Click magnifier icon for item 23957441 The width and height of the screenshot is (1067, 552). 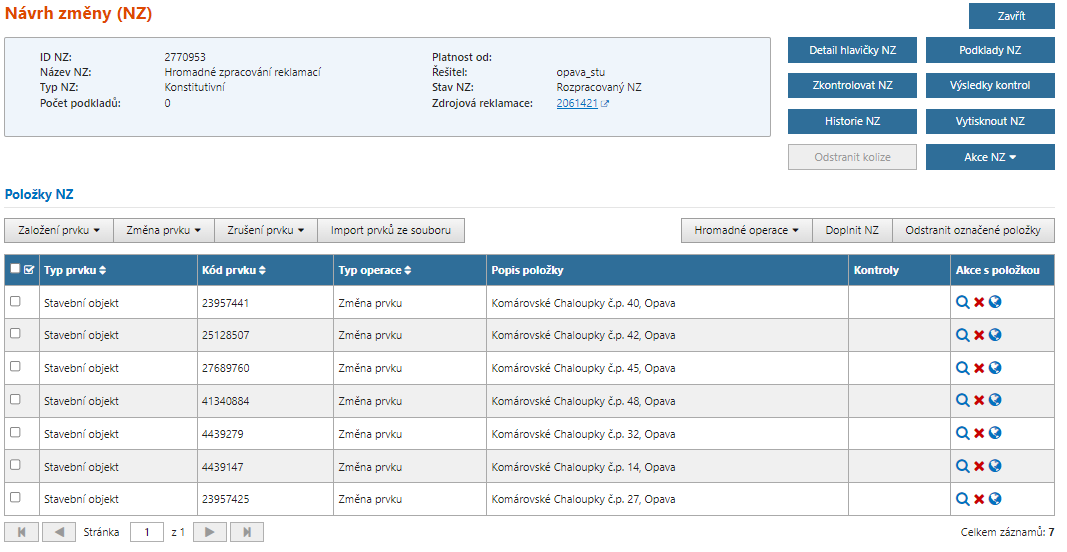[962, 302]
